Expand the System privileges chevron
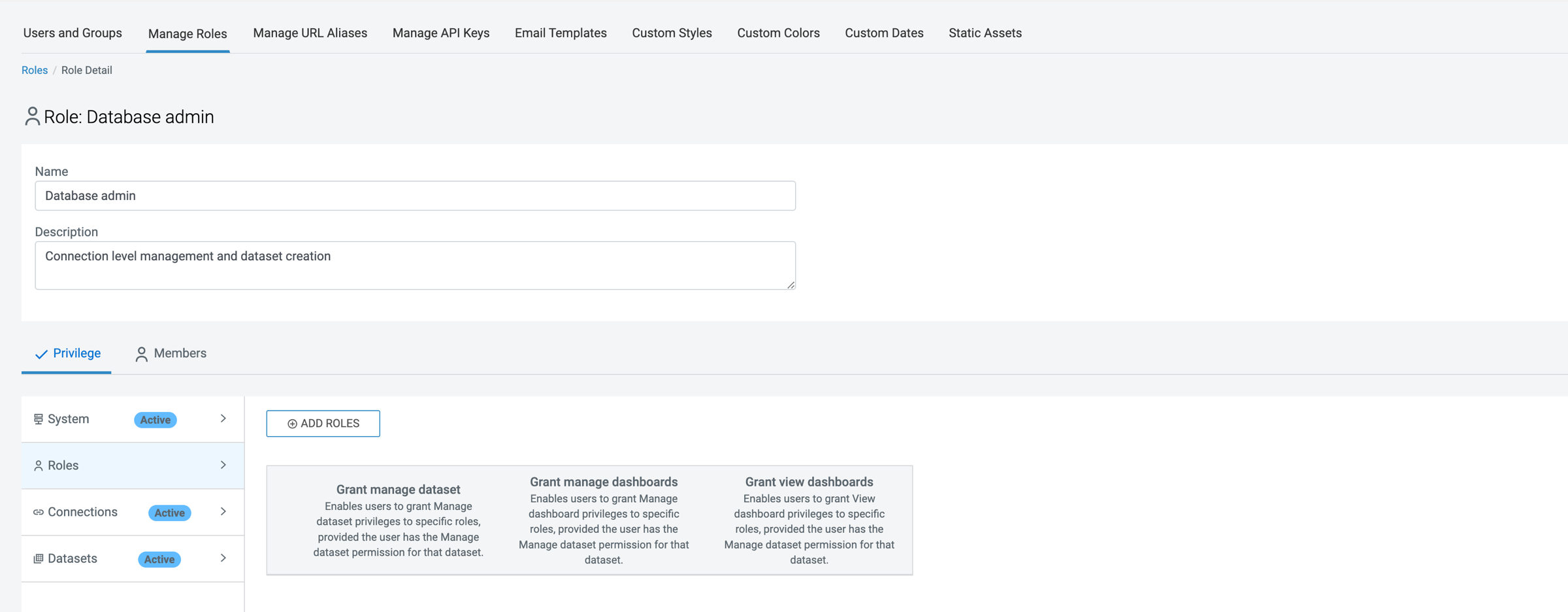1568x612 pixels. [x=223, y=418]
